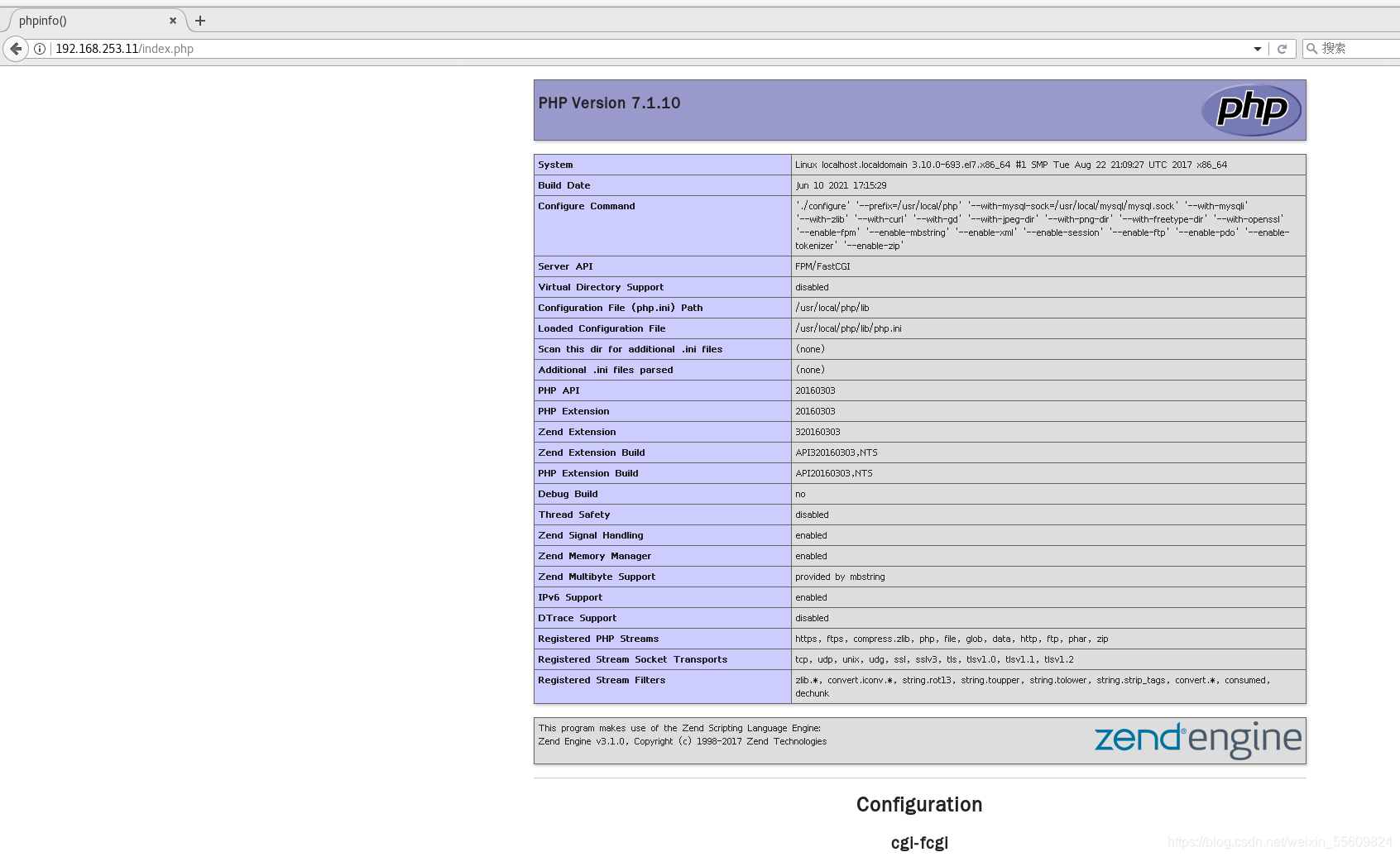Click the DTrace Support label
Screen dimensions: 1400x857
(578, 618)
